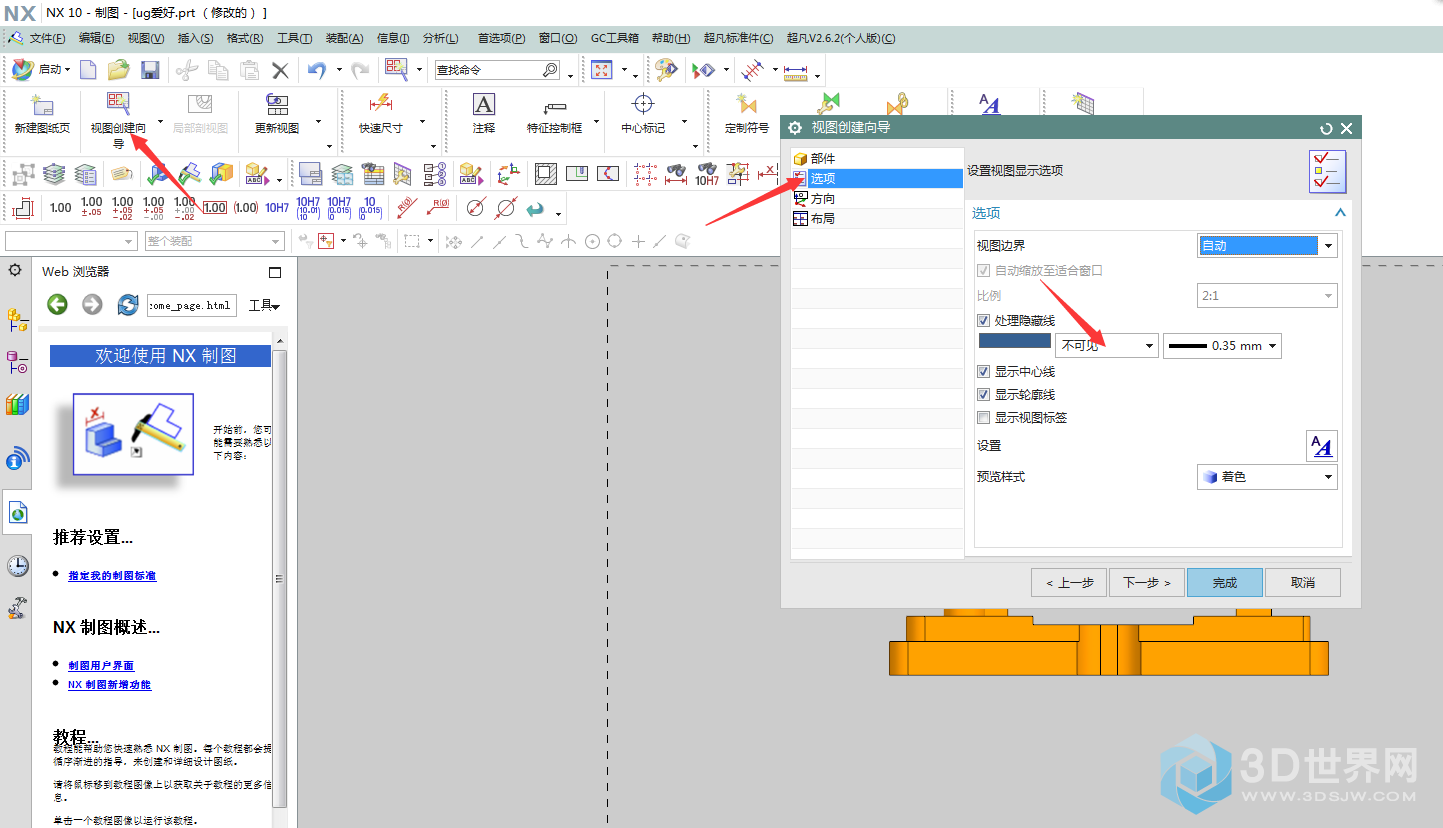Click the 更新视图 update views tool
The width and height of the screenshot is (1443, 828).
point(277,116)
